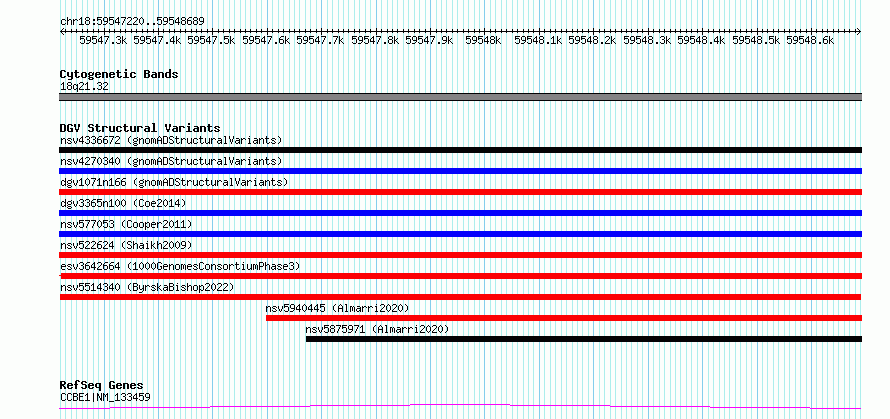
Task: Click red bar under nsv522624 (Shaikh2009)
Action: (461, 255)
